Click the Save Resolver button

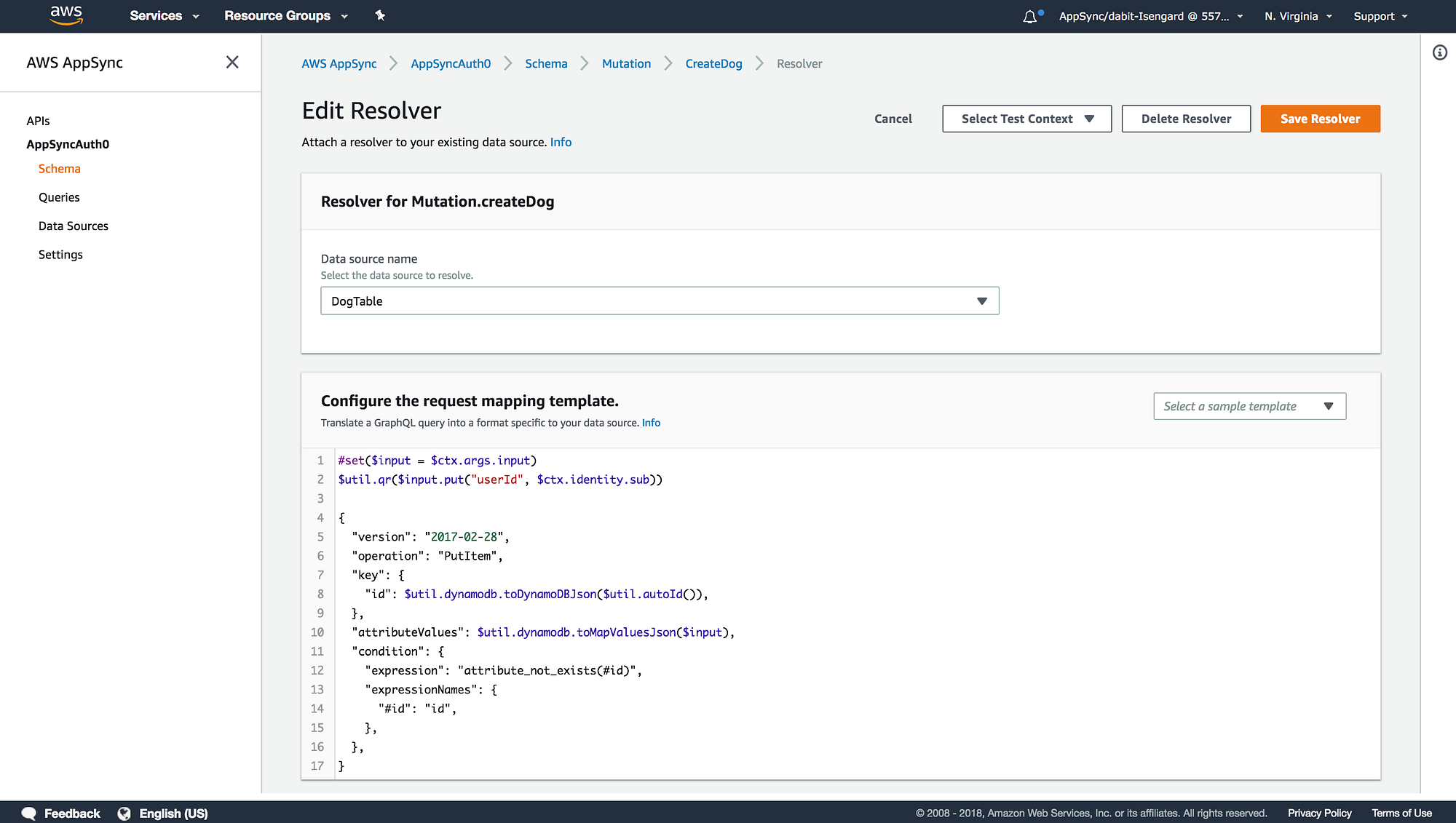[1320, 119]
